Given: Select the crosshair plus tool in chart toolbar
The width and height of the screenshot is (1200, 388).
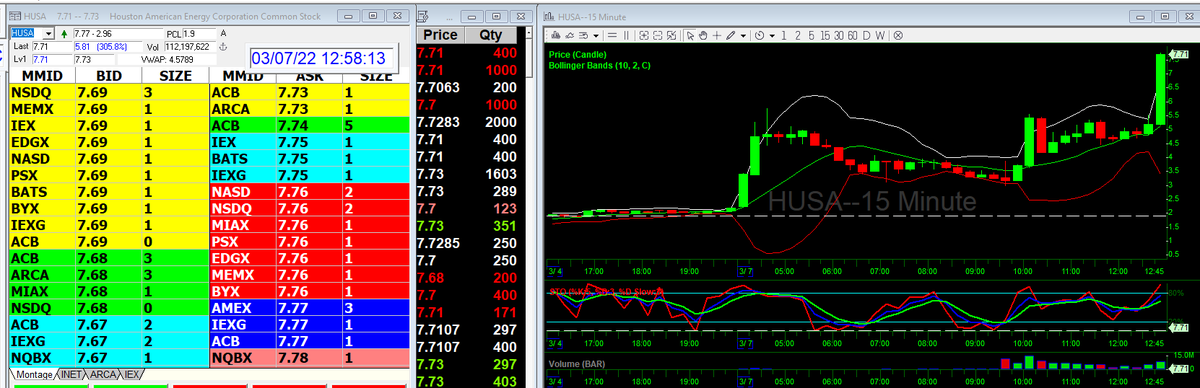Looking at the screenshot, I should pyautogui.click(x=716, y=35).
